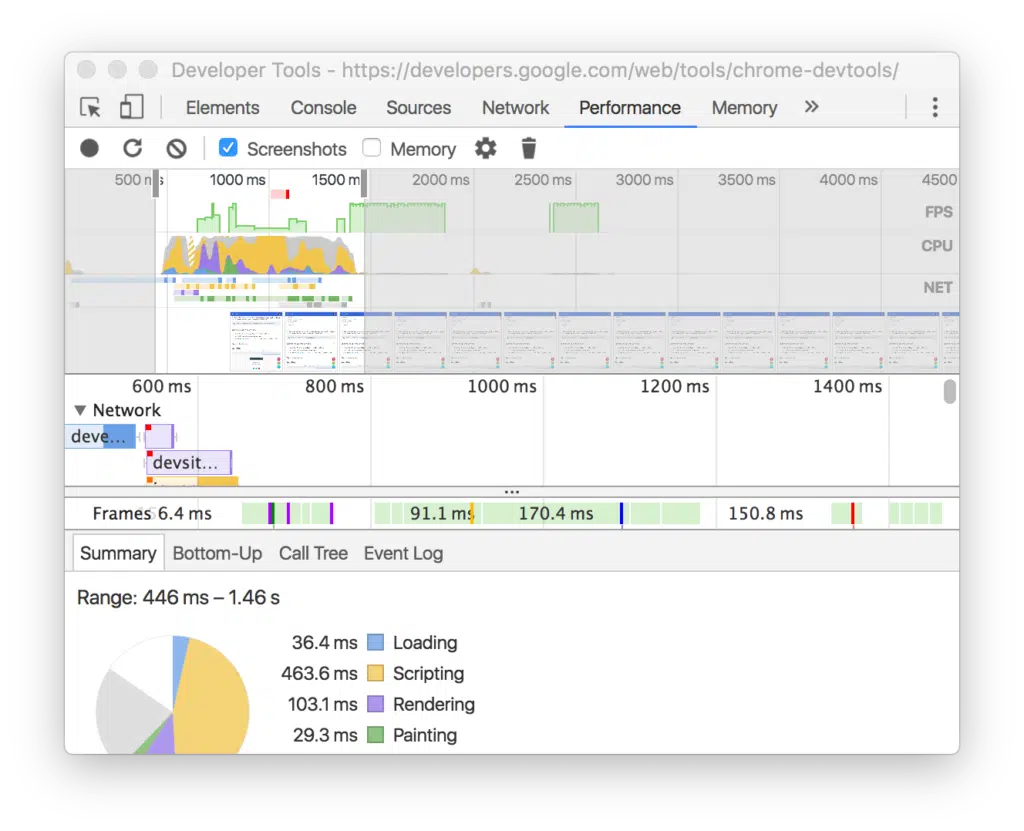Image resolution: width=1024 pixels, height=831 pixels.
Task: Toggle the device toolbar
Action: 131,106
